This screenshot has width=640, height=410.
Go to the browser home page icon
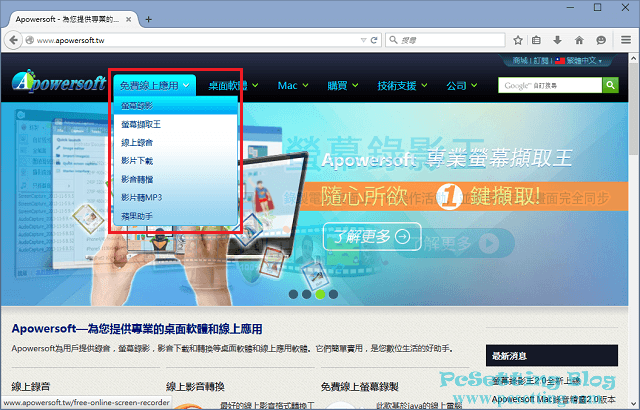579,40
